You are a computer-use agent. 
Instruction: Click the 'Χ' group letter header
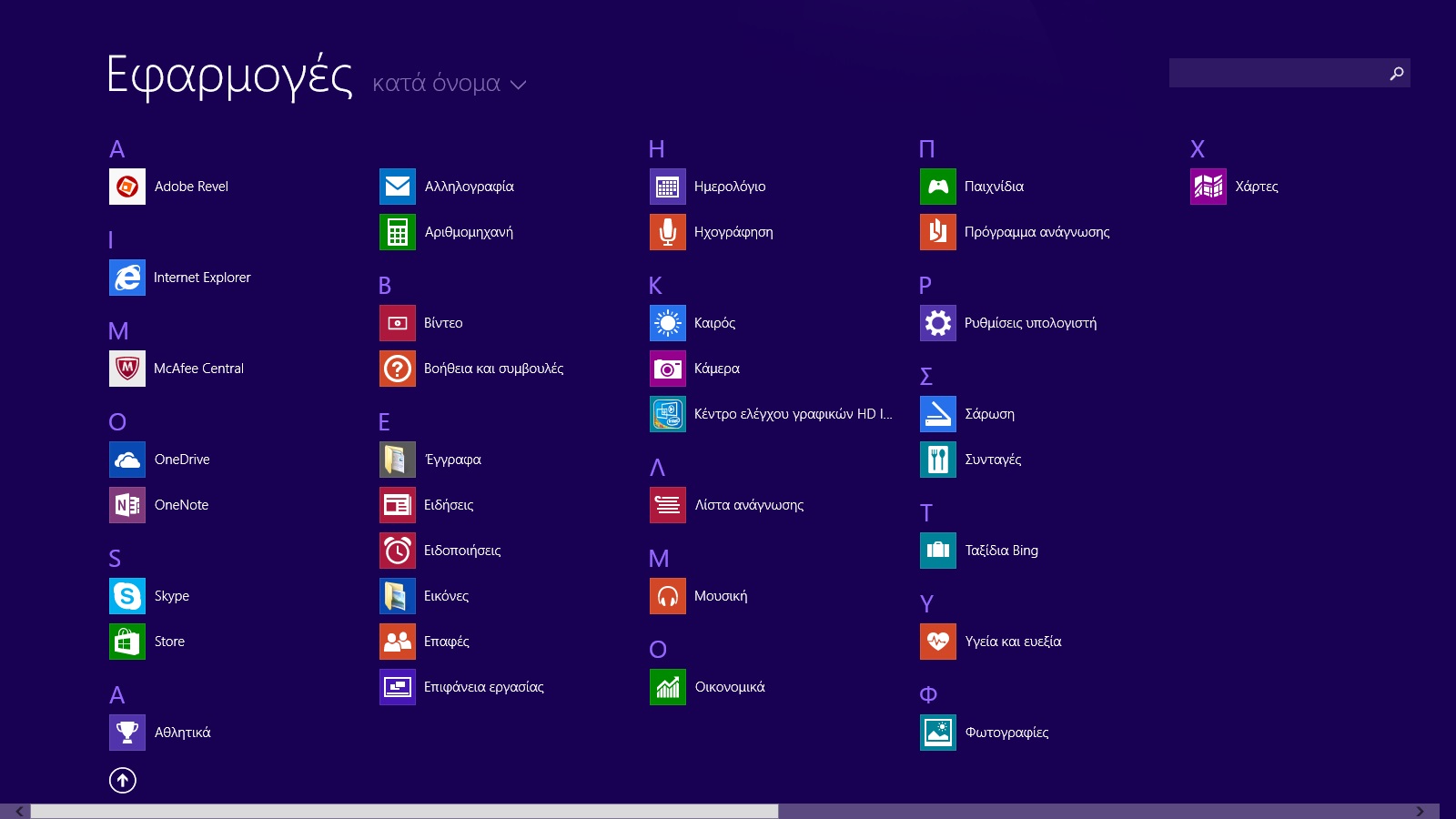1198,149
